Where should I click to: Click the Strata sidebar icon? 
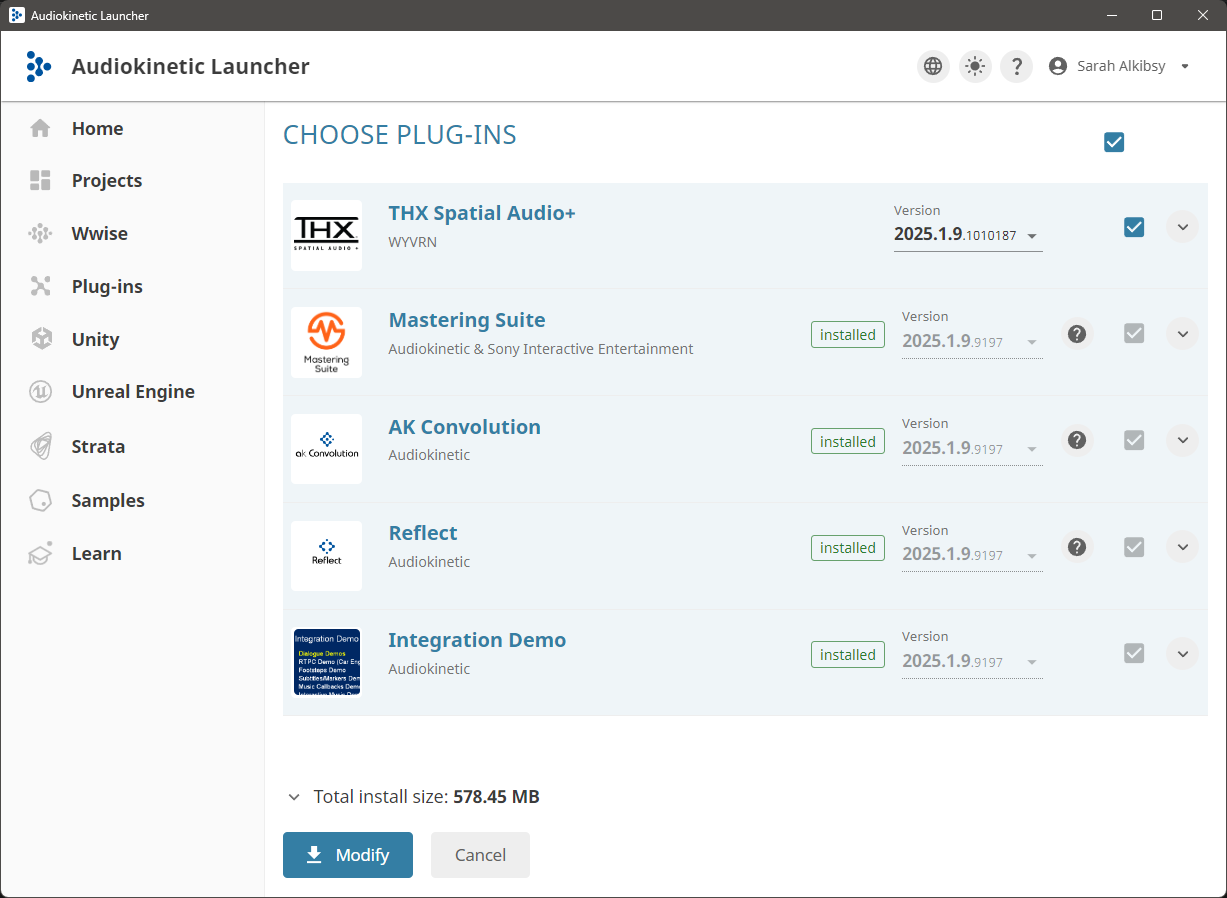click(40, 446)
